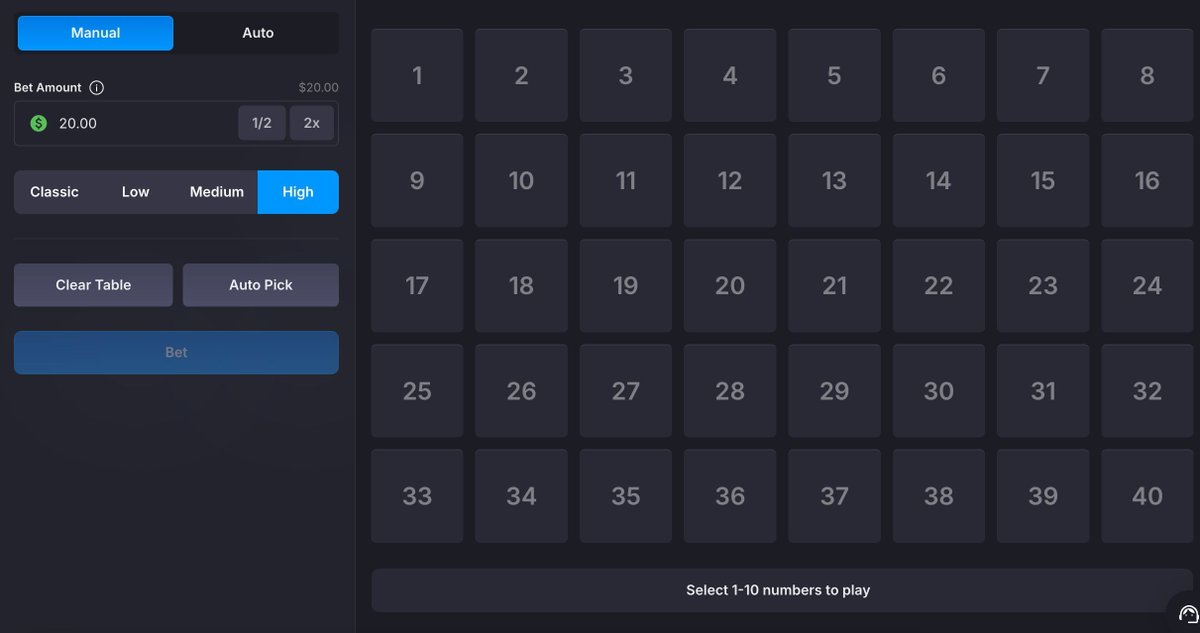Screen dimensions: 1200x633
Task: Tap the 39 number tile
Action: pos(1043,496)
